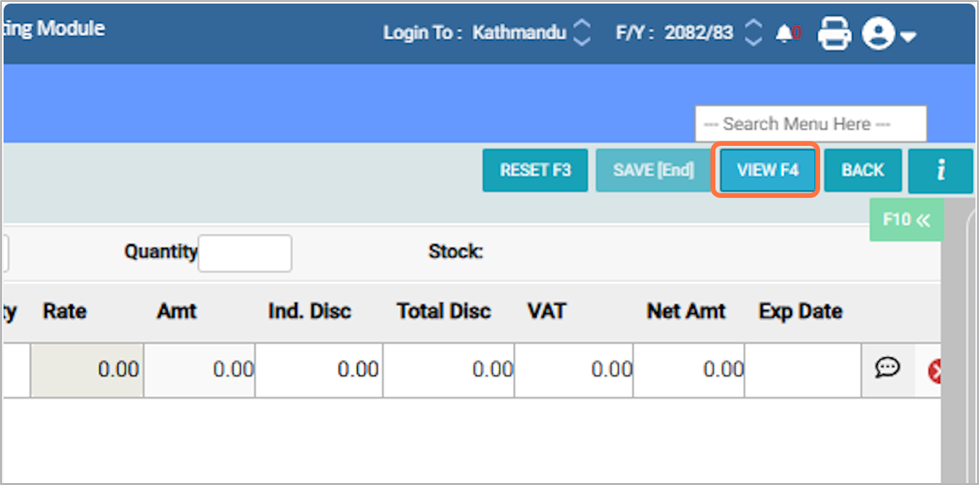The image size is (979, 485).
Task: Click the vertical scrollbar on right
Action: [x=960, y=340]
